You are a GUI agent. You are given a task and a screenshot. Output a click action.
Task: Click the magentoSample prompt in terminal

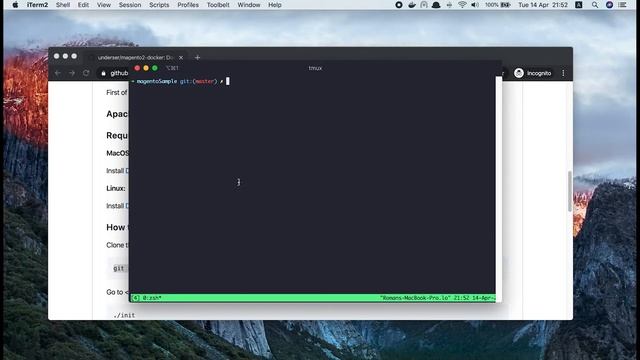pyautogui.click(x=157, y=81)
